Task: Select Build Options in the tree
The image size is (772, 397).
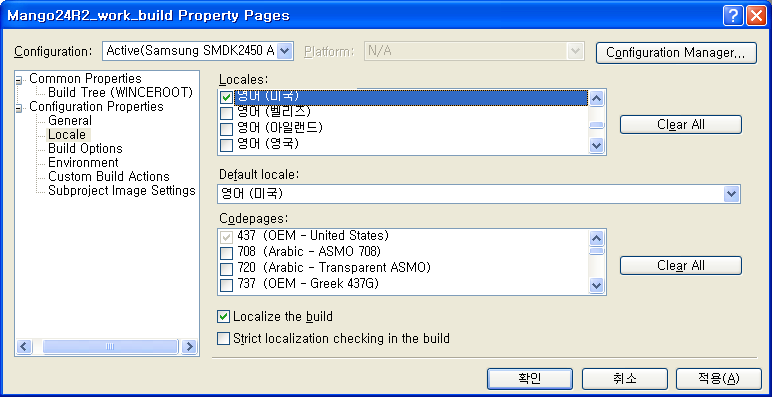Action: [x=85, y=149]
